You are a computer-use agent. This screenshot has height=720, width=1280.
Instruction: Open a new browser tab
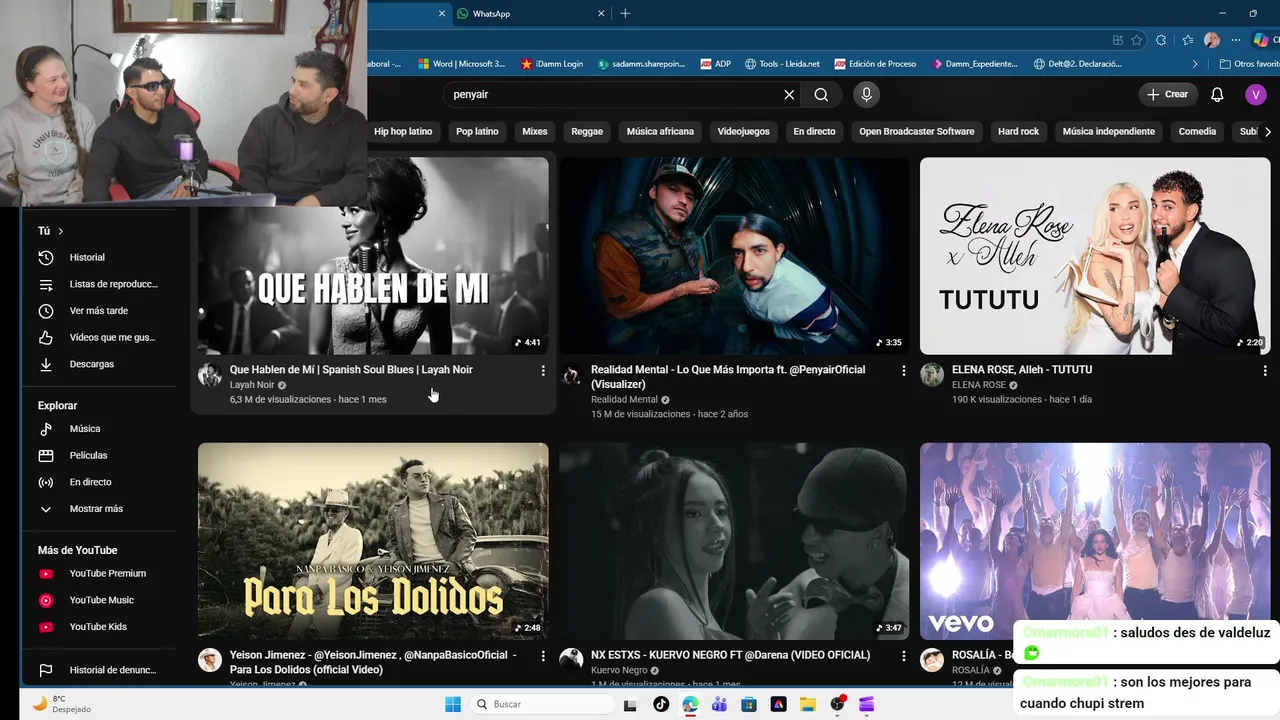coord(625,14)
